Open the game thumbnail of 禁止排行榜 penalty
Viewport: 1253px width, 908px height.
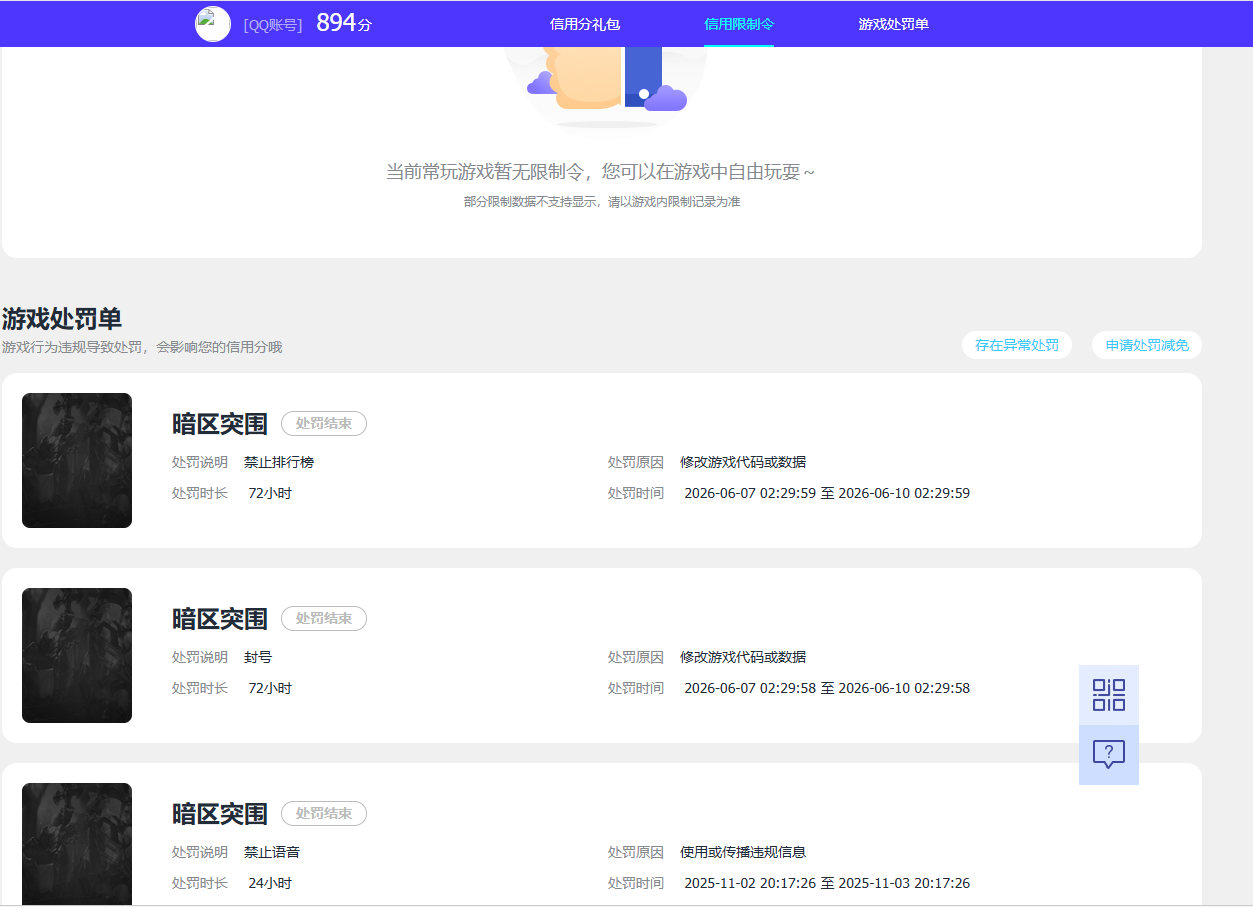click(77, 460)
